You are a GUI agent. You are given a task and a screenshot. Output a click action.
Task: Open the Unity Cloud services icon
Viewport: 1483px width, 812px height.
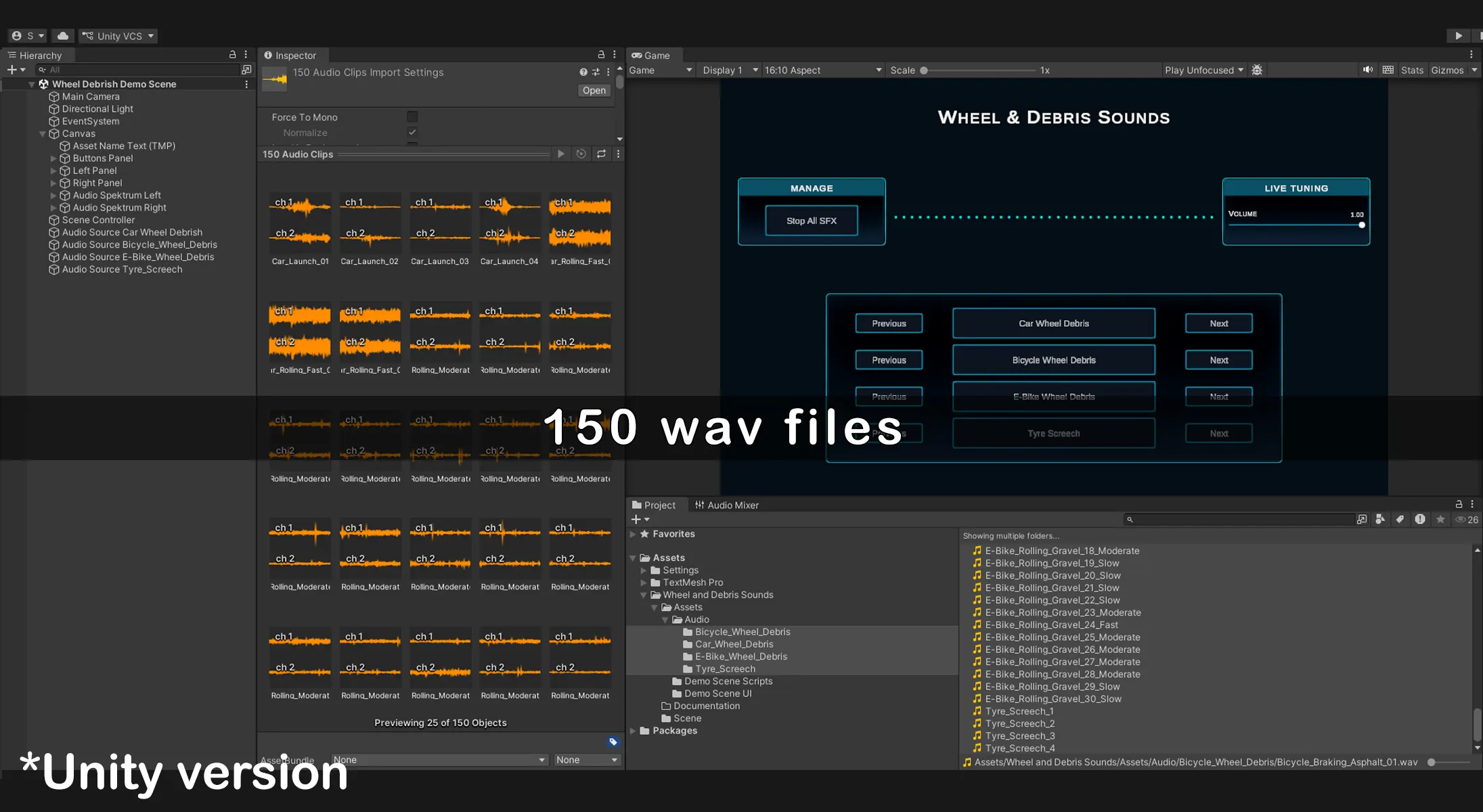pyautogui.click(x=63, y=36)
